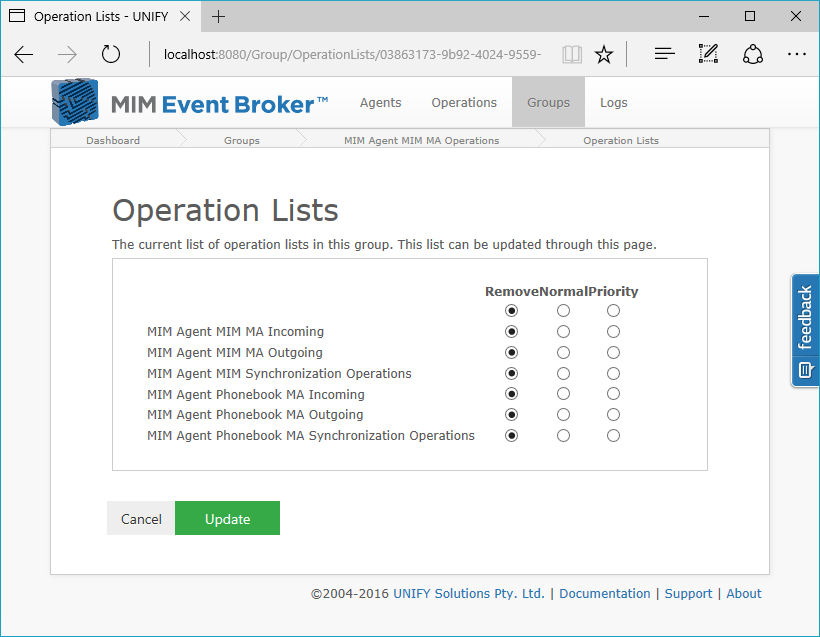Minimize the browser window
This screenshot has width=820, height=637.
[x=704, y=16]
